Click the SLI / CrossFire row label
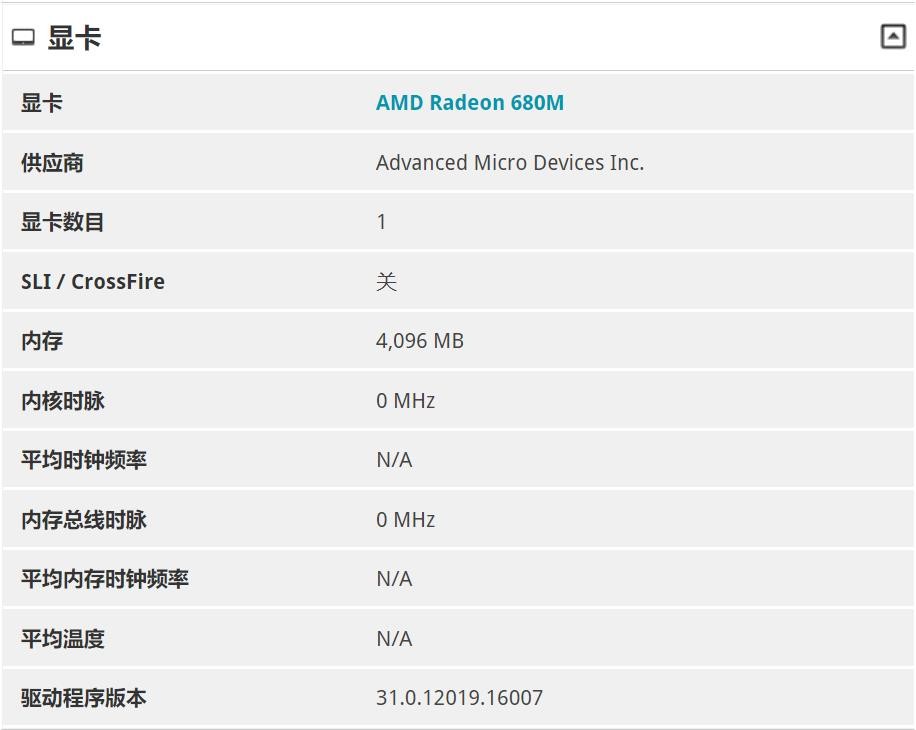916x730 pixels. tap(93, 282)
